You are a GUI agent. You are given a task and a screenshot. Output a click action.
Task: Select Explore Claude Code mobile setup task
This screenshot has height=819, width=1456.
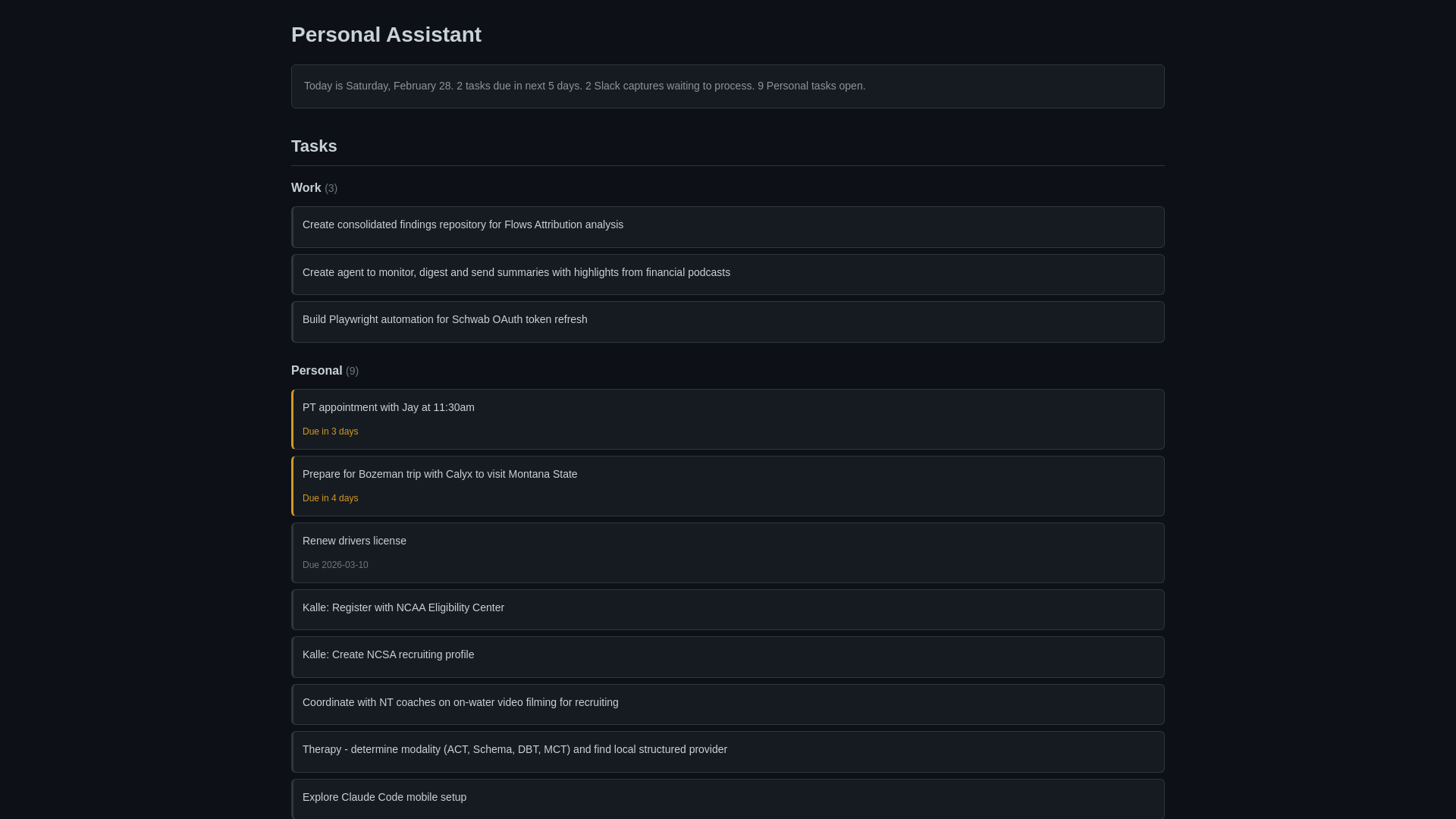[384, 798]
